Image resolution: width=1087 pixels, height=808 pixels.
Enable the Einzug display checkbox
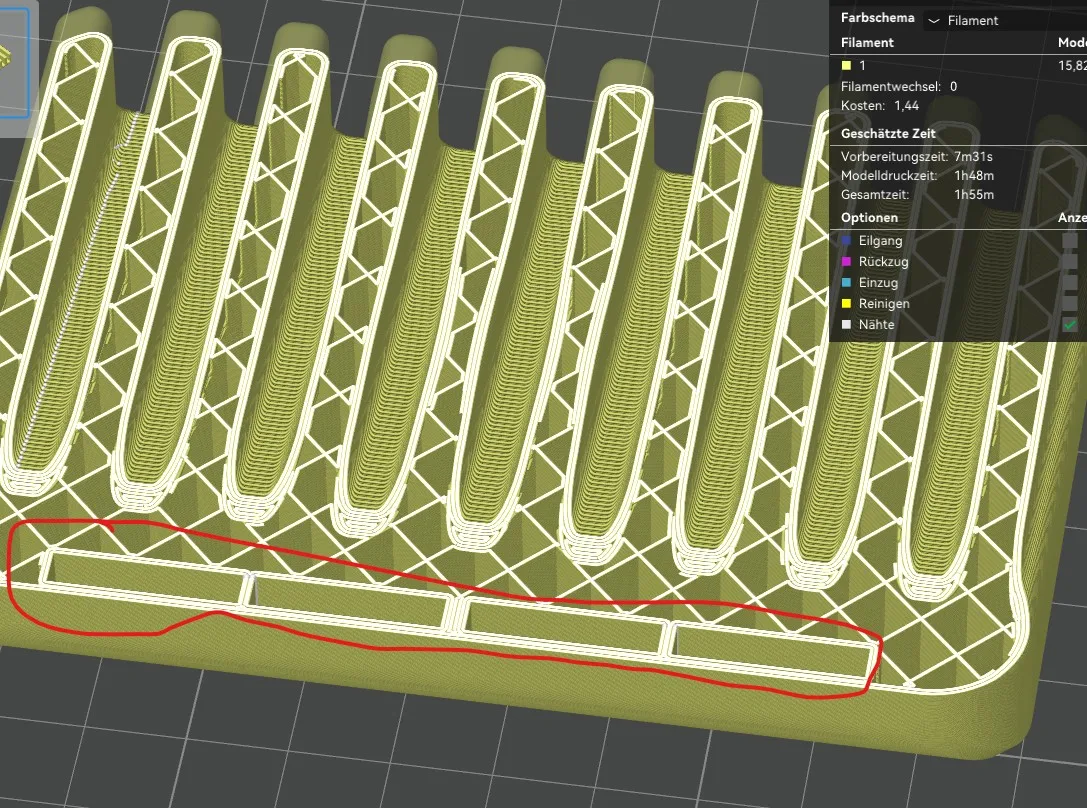(1070, 283)
